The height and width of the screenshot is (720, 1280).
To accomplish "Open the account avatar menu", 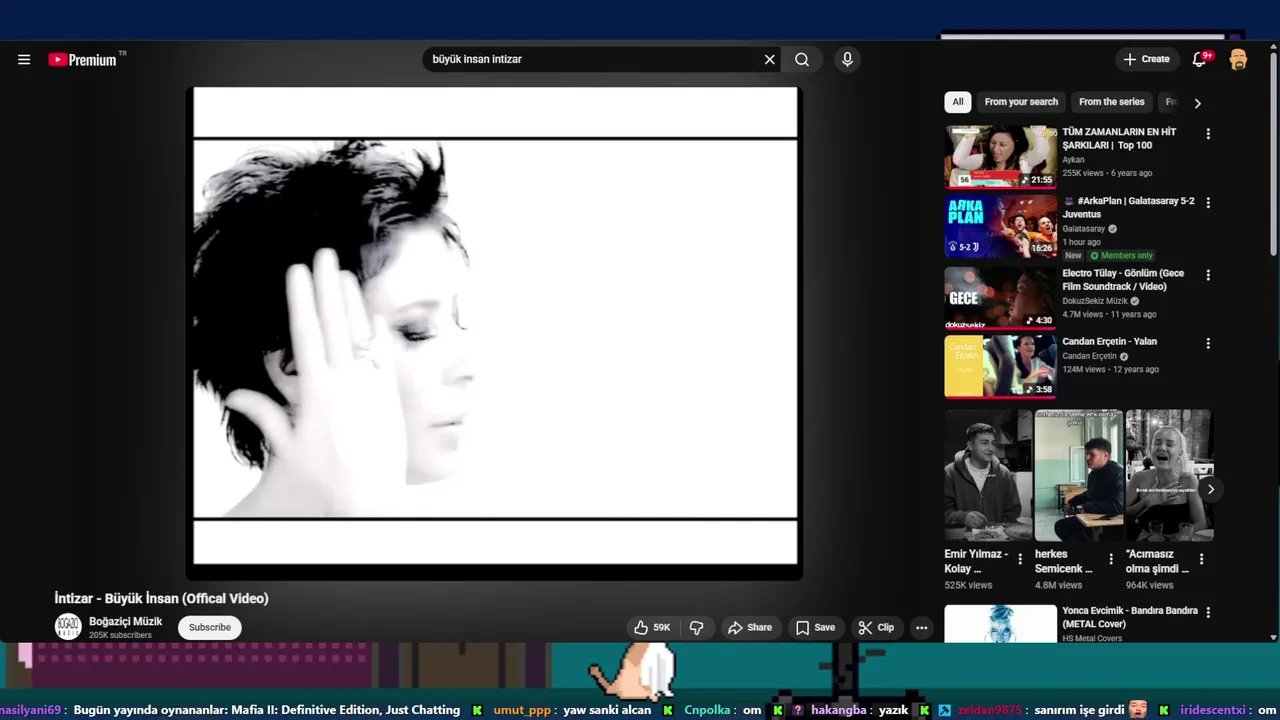I will 1238,60.
